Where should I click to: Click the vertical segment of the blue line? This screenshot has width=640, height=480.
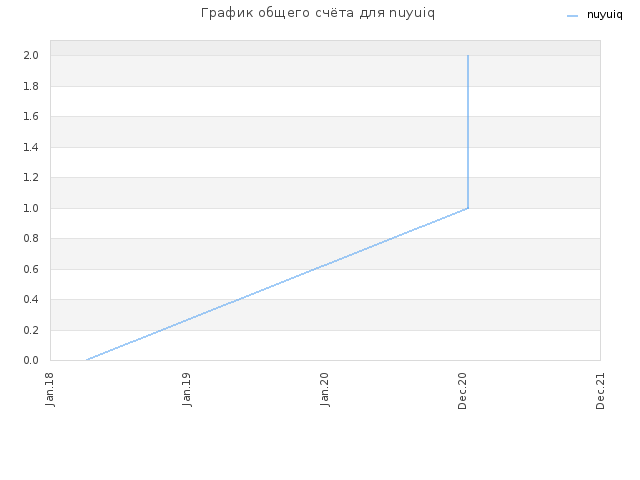468,132
